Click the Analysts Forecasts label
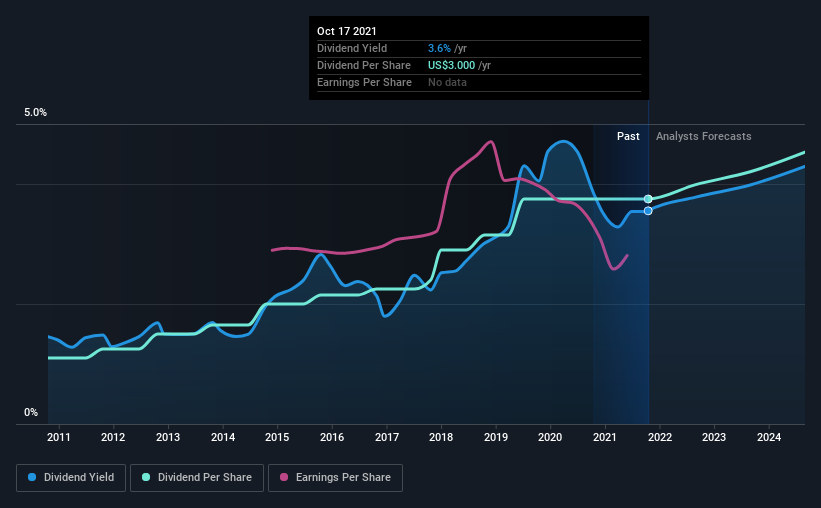821x508 pixels. point(703,136)
